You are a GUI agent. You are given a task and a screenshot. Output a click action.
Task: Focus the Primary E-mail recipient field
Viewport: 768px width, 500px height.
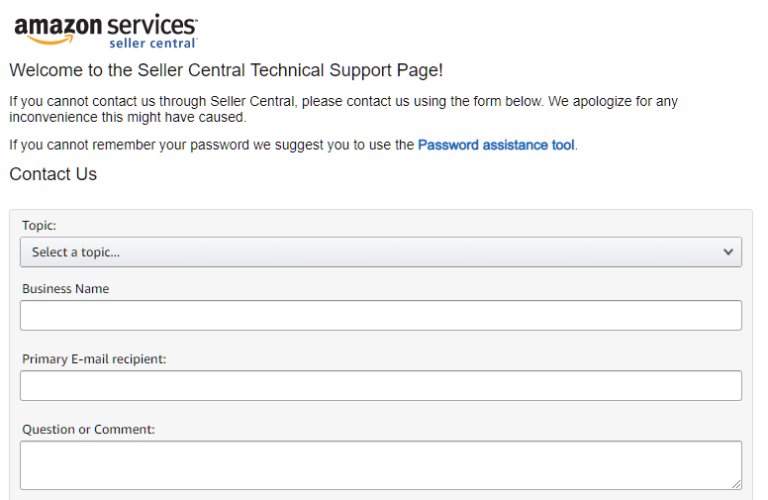(381, 385)
